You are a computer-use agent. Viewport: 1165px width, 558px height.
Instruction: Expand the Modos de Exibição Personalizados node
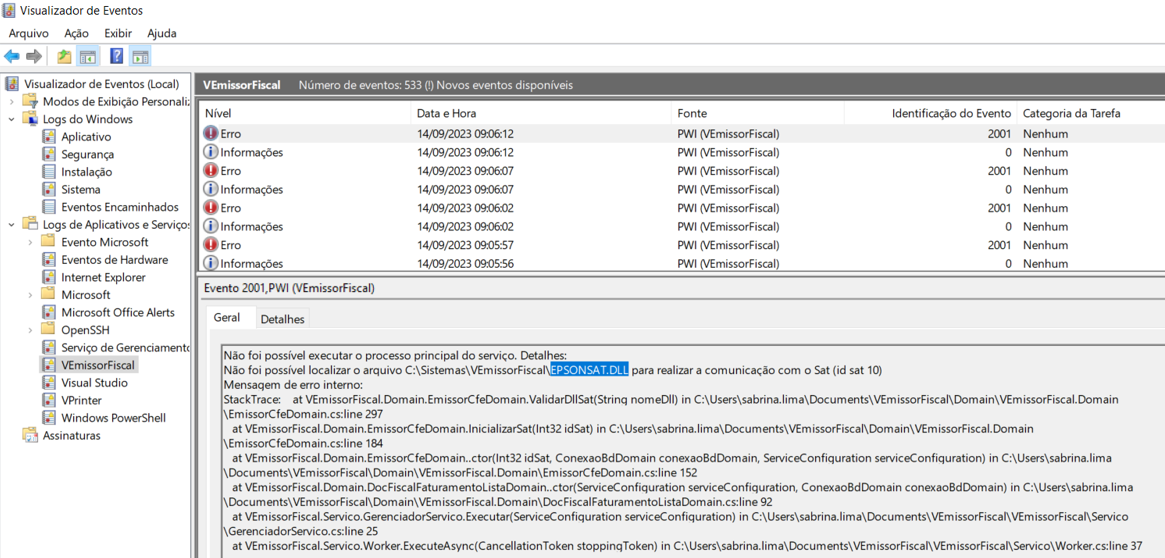coord(12,102)
